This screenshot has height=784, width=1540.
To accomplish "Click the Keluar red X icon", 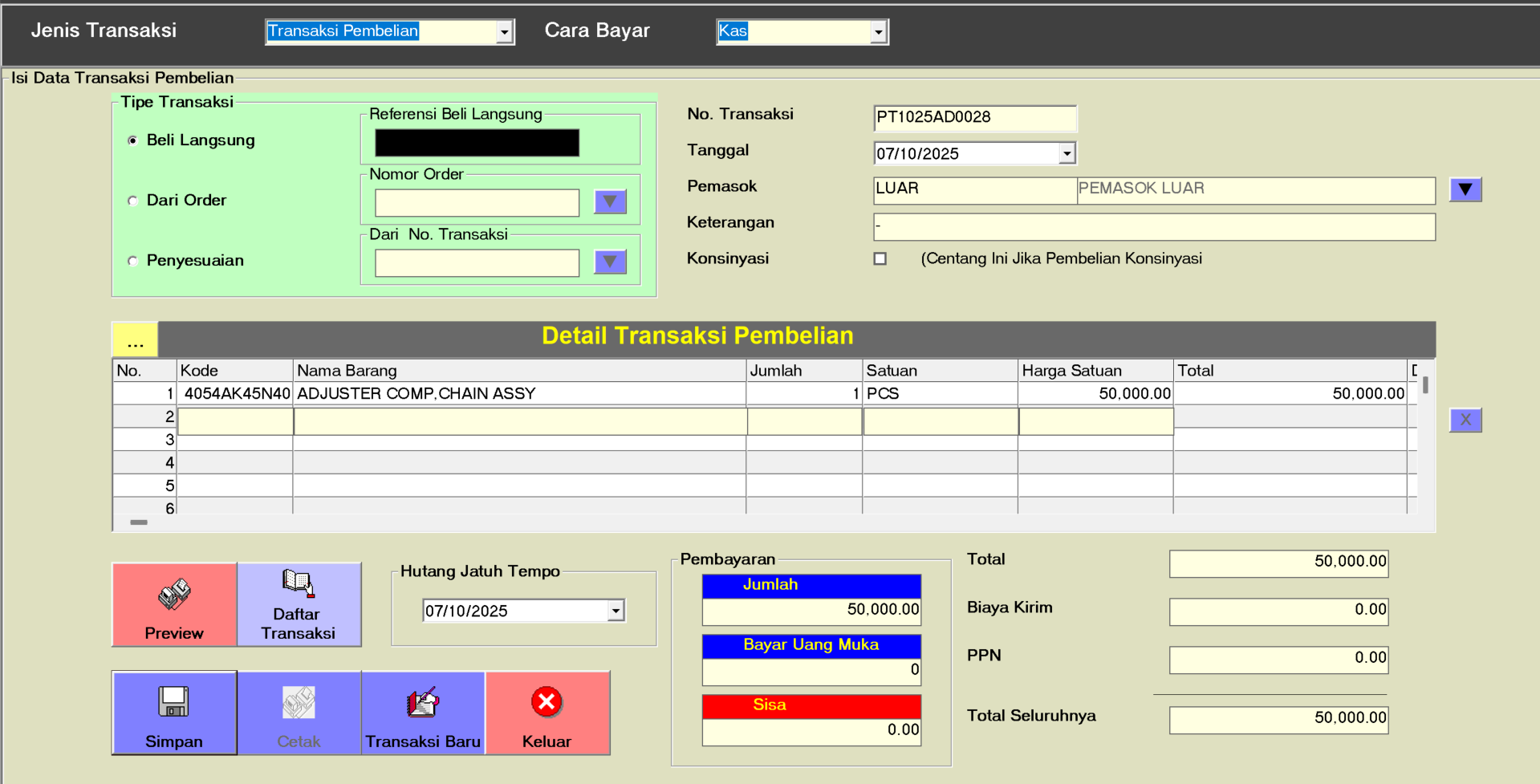I will pyautogui.click(x=547, y=702).
